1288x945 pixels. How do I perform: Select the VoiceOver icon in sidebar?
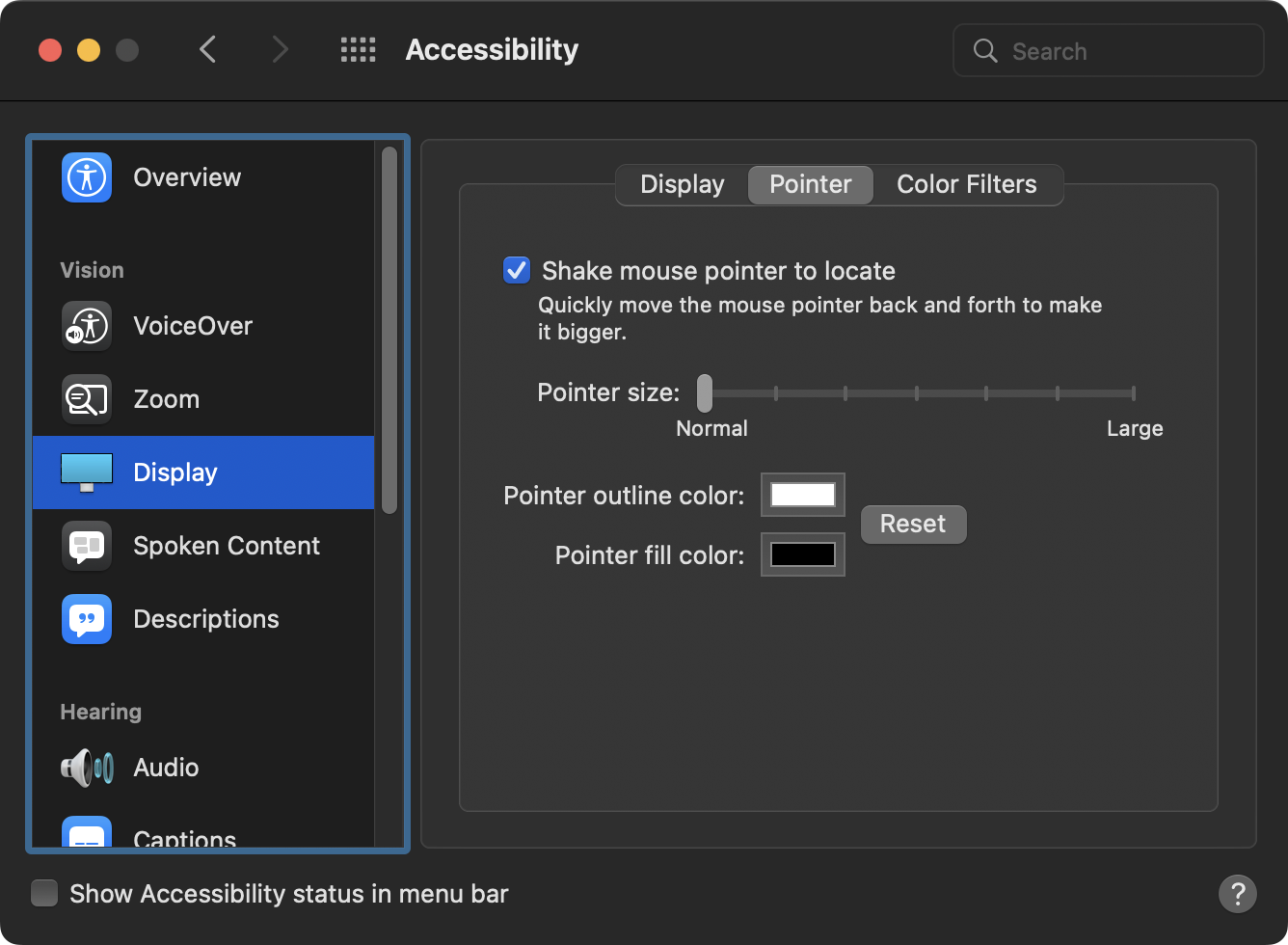[87, 326]
